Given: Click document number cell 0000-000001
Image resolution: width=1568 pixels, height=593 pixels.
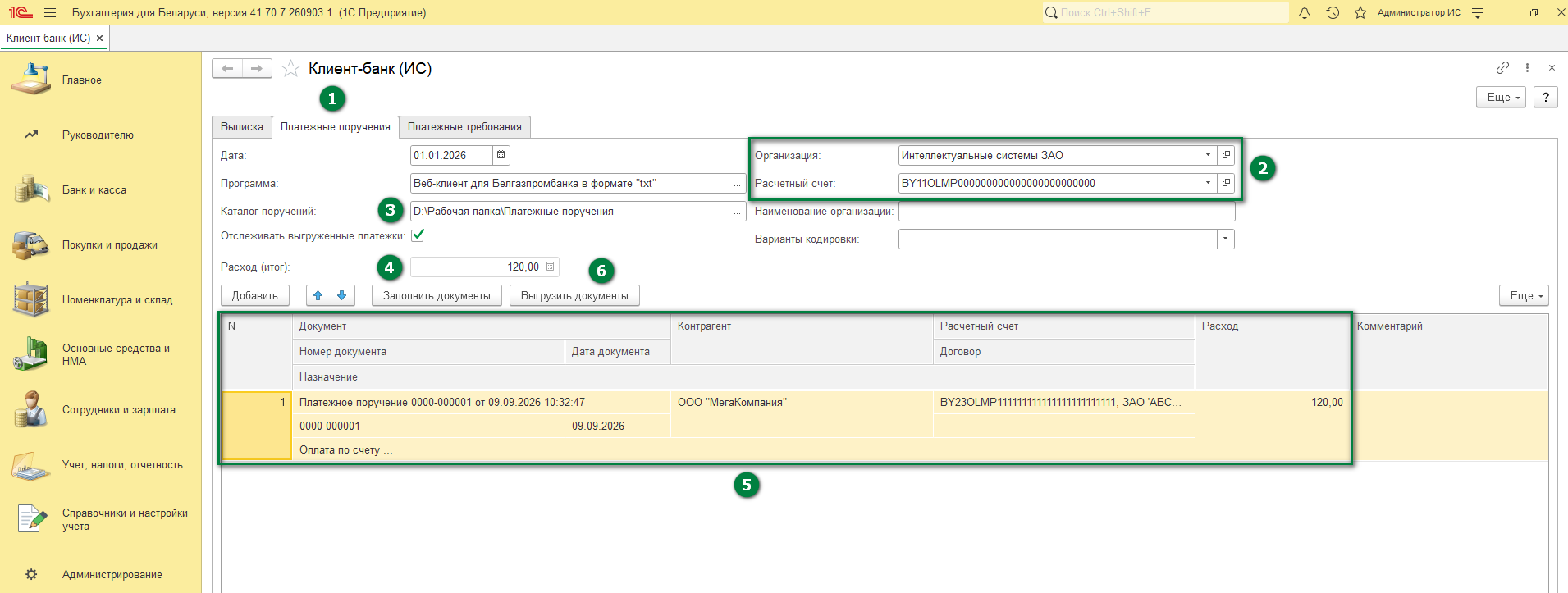Looking at the screenshot, I should 428,427.
